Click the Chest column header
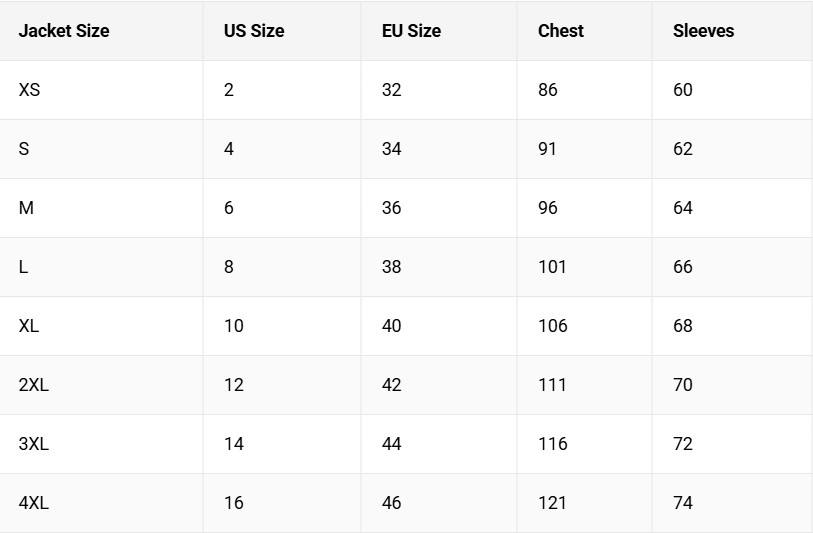Screen dimensions: 813x533 click(561, 31)
